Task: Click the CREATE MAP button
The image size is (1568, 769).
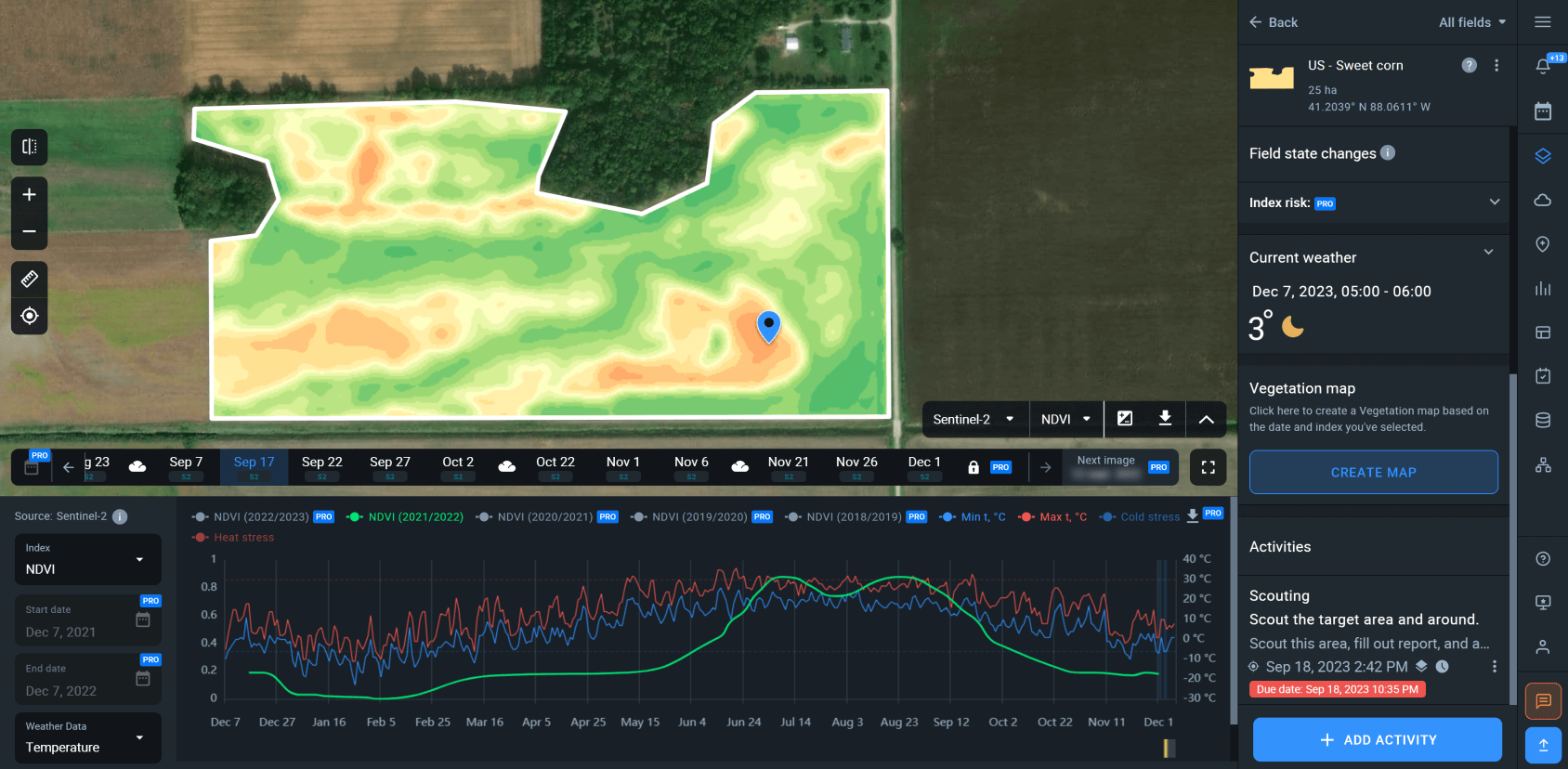Action: [1373, 472]
